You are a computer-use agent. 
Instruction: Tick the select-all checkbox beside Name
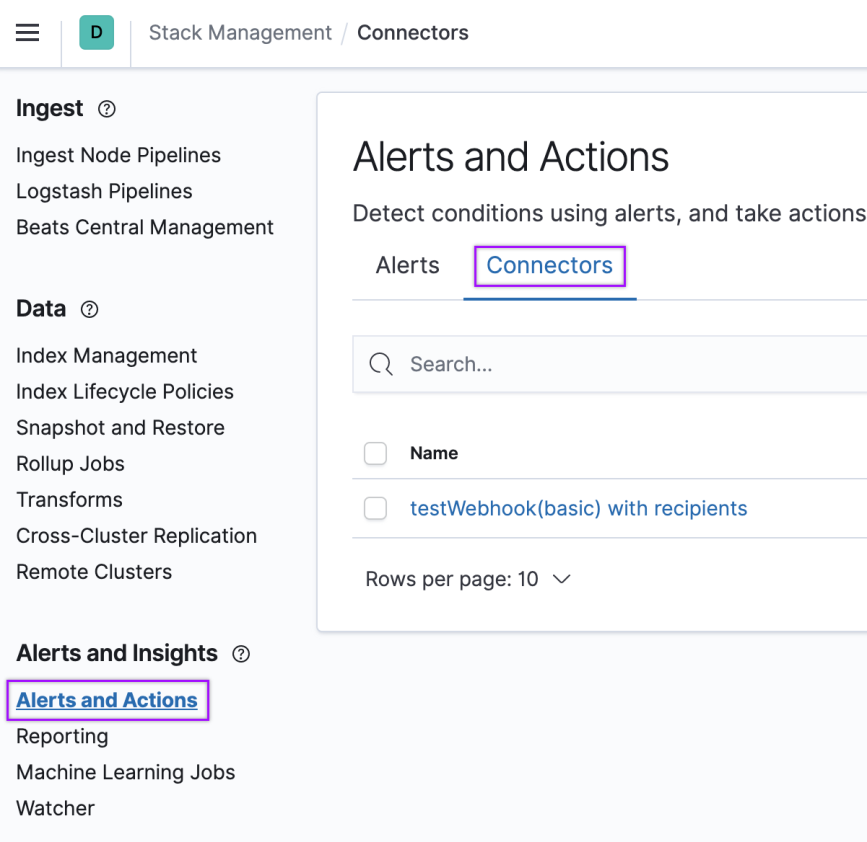(375, 453)
